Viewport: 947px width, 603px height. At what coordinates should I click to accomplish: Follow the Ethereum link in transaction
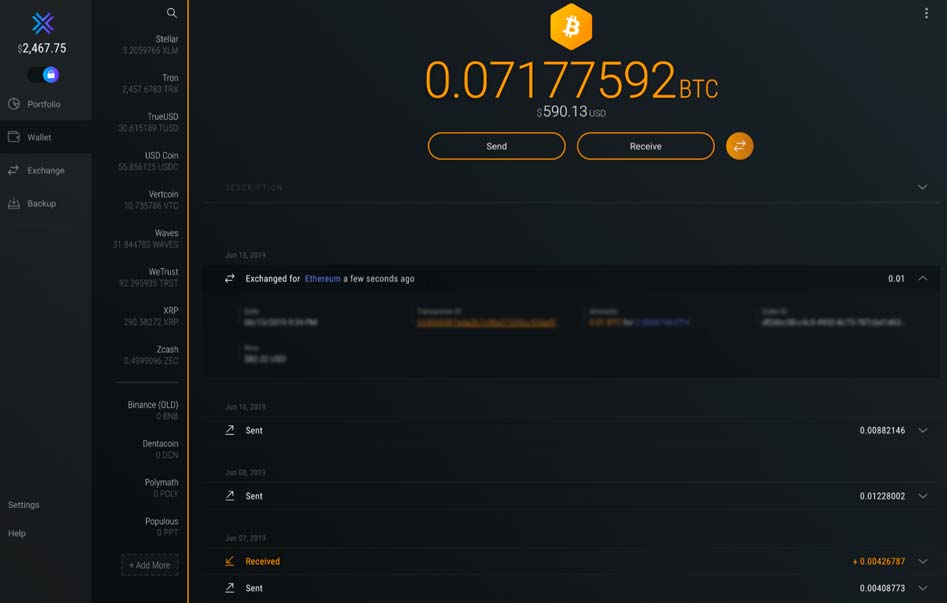323,279
